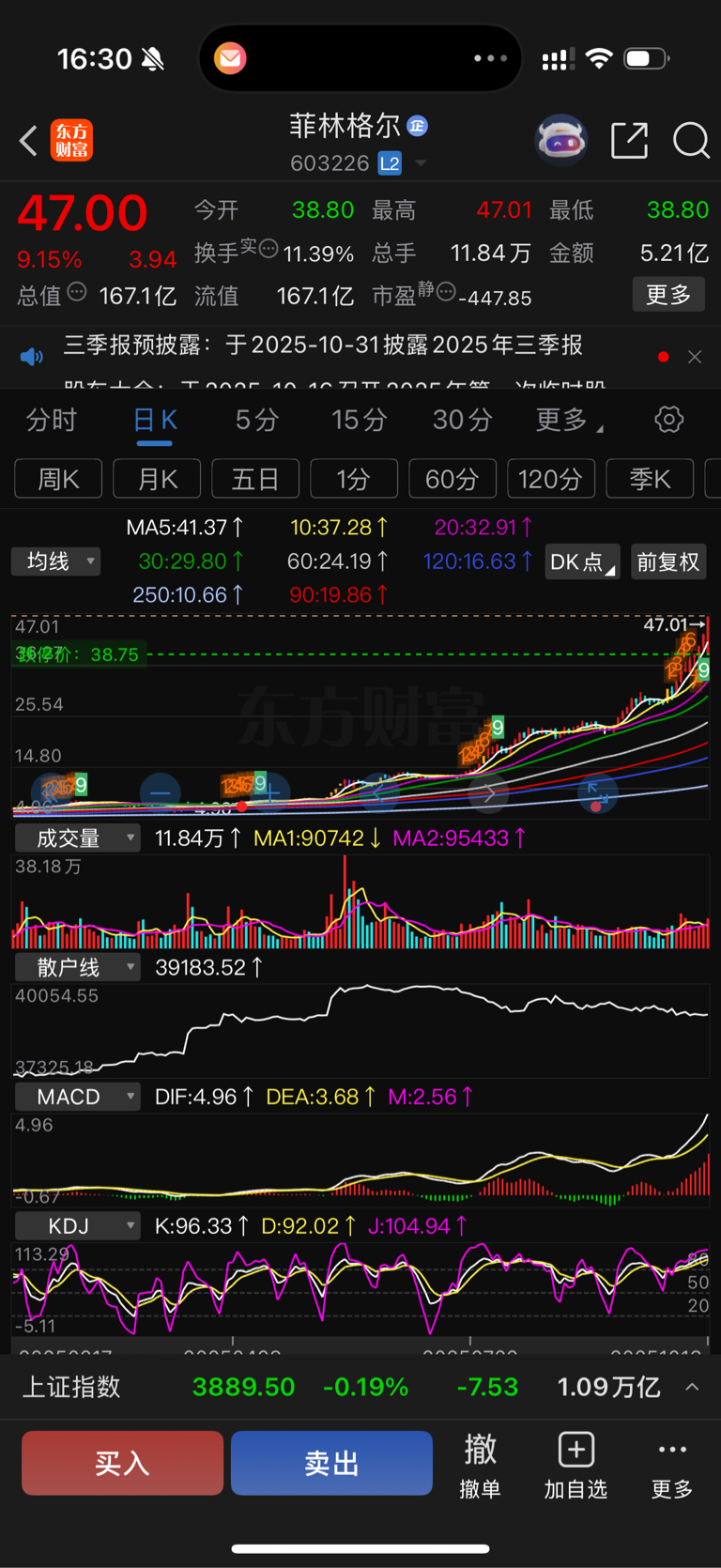Open the 均线 indicator dropdown
Screen dimensions: 721x1568
[x=56, y=561]
